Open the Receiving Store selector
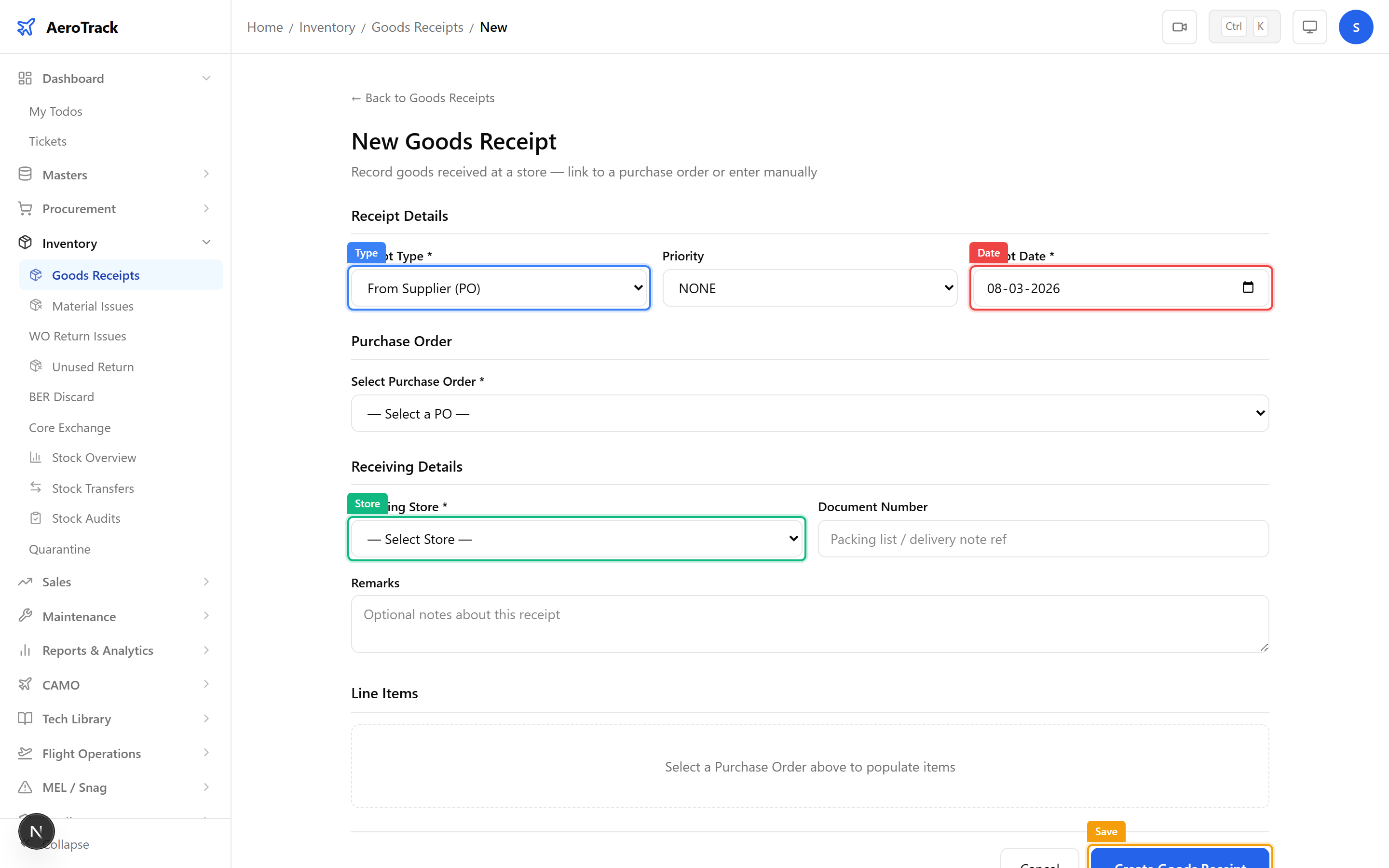1389x868 pixels. (576, 539)
